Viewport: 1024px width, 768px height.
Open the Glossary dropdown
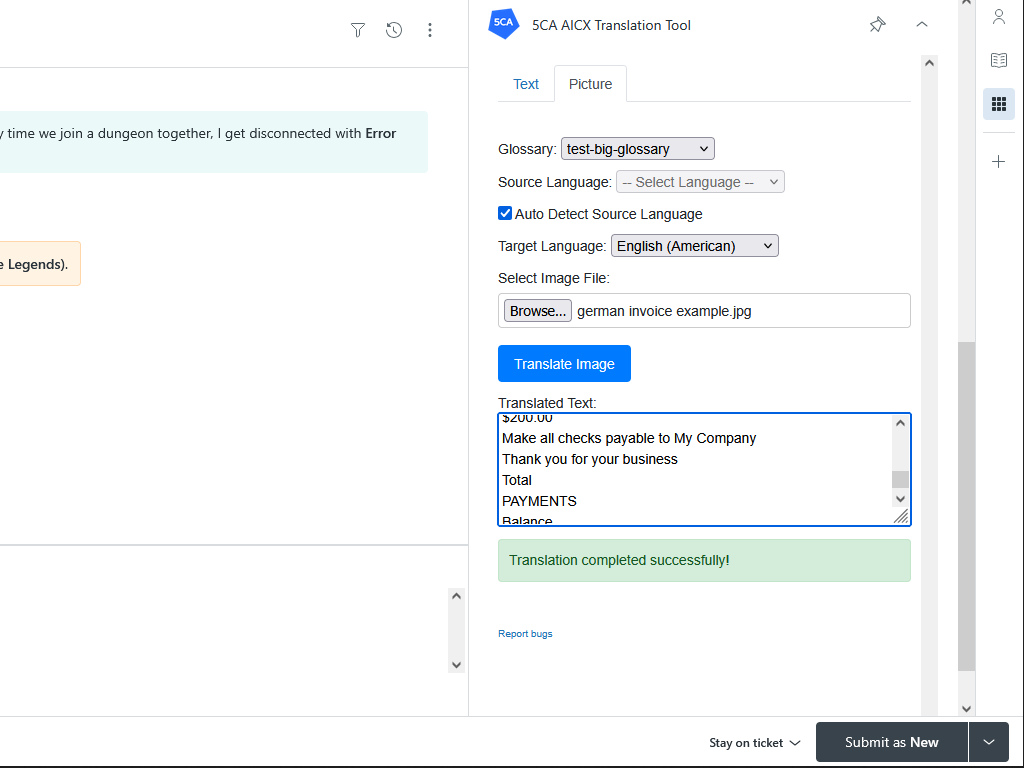tap(637, 148)
